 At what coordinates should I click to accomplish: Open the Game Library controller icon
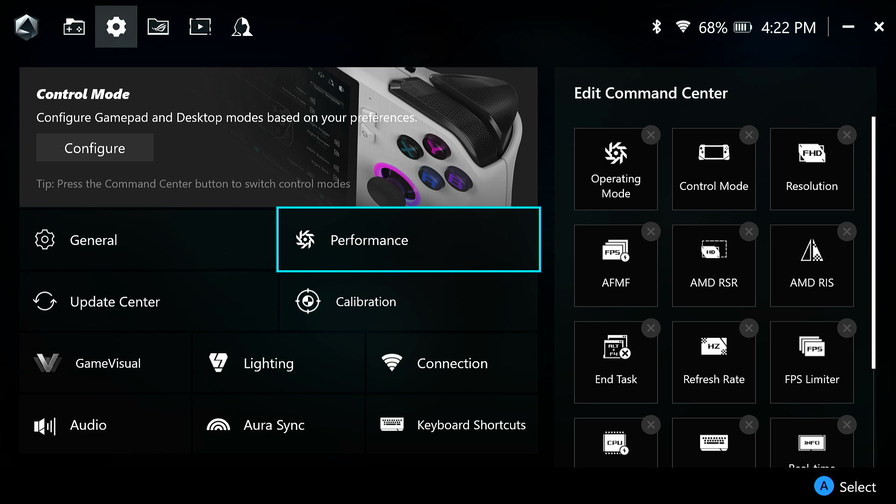click(x=74, y=27)
